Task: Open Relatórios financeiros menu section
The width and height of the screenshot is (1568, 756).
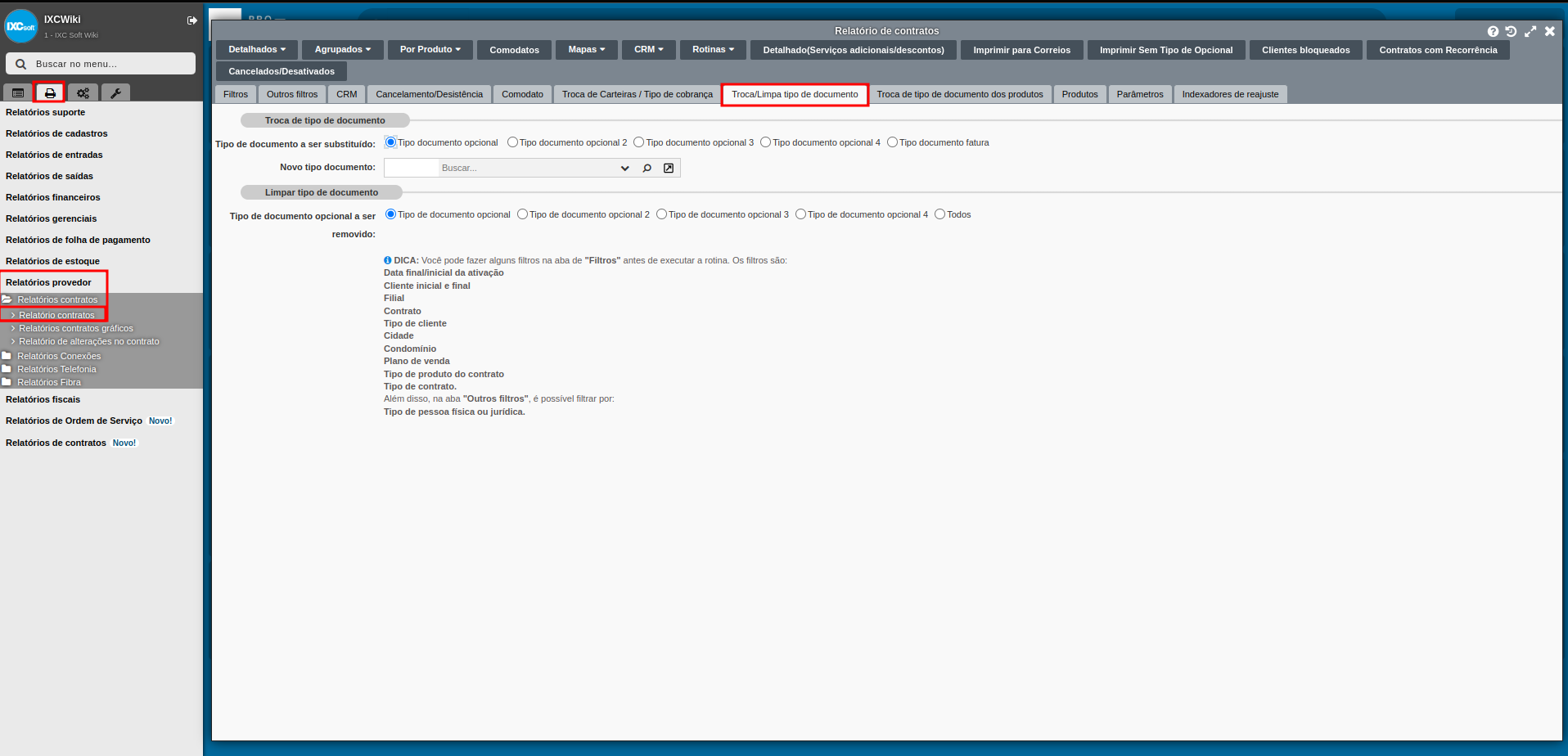Action: point(53,197)
